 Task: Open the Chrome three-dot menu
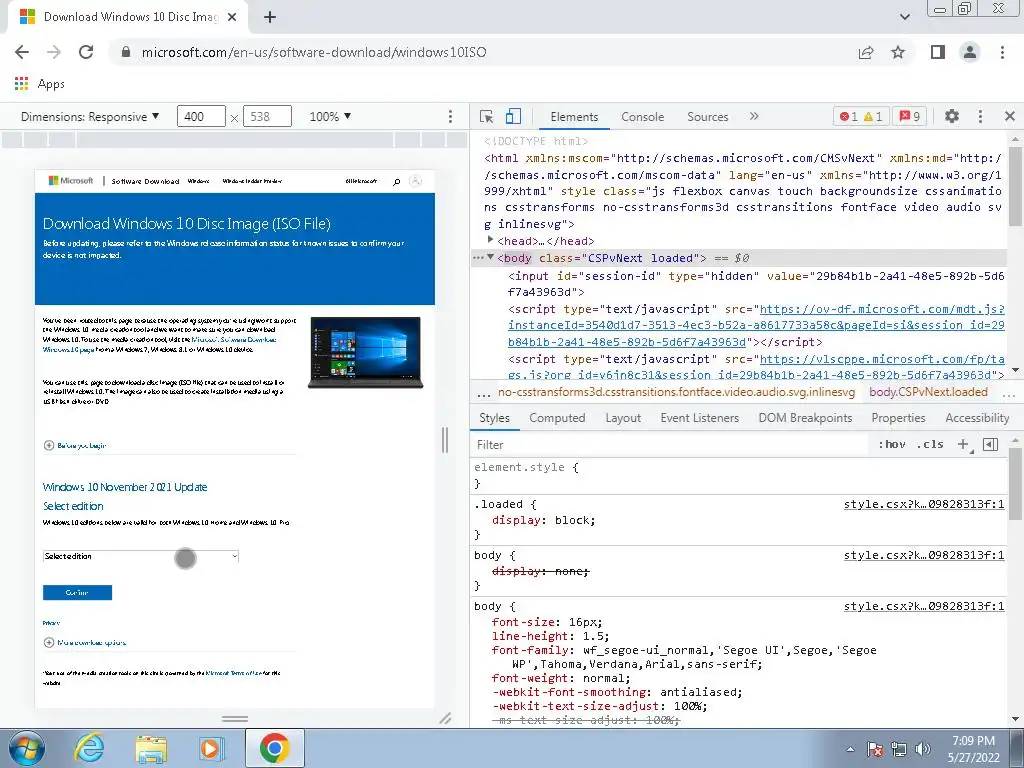tap(1002, 52)
